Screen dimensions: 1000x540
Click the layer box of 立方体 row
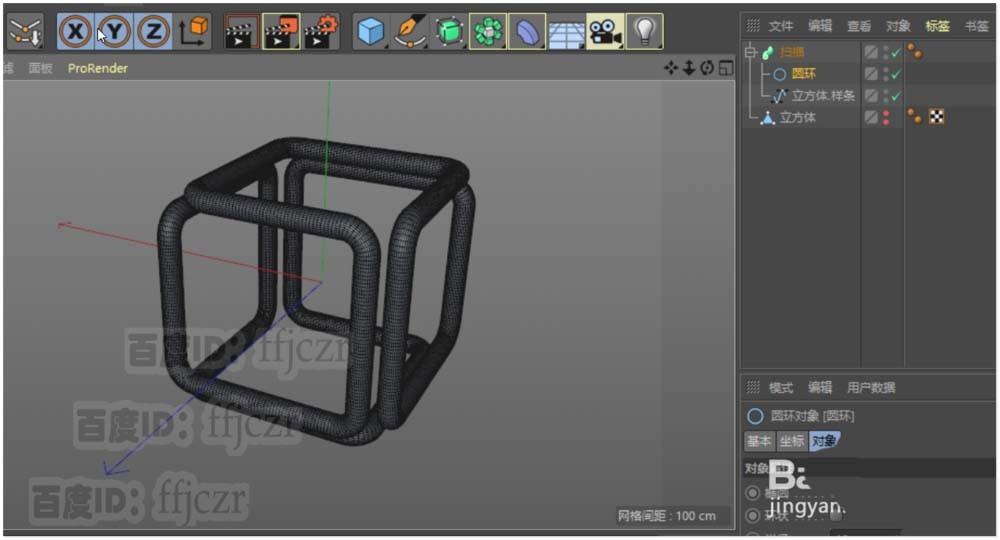point(871,117)
